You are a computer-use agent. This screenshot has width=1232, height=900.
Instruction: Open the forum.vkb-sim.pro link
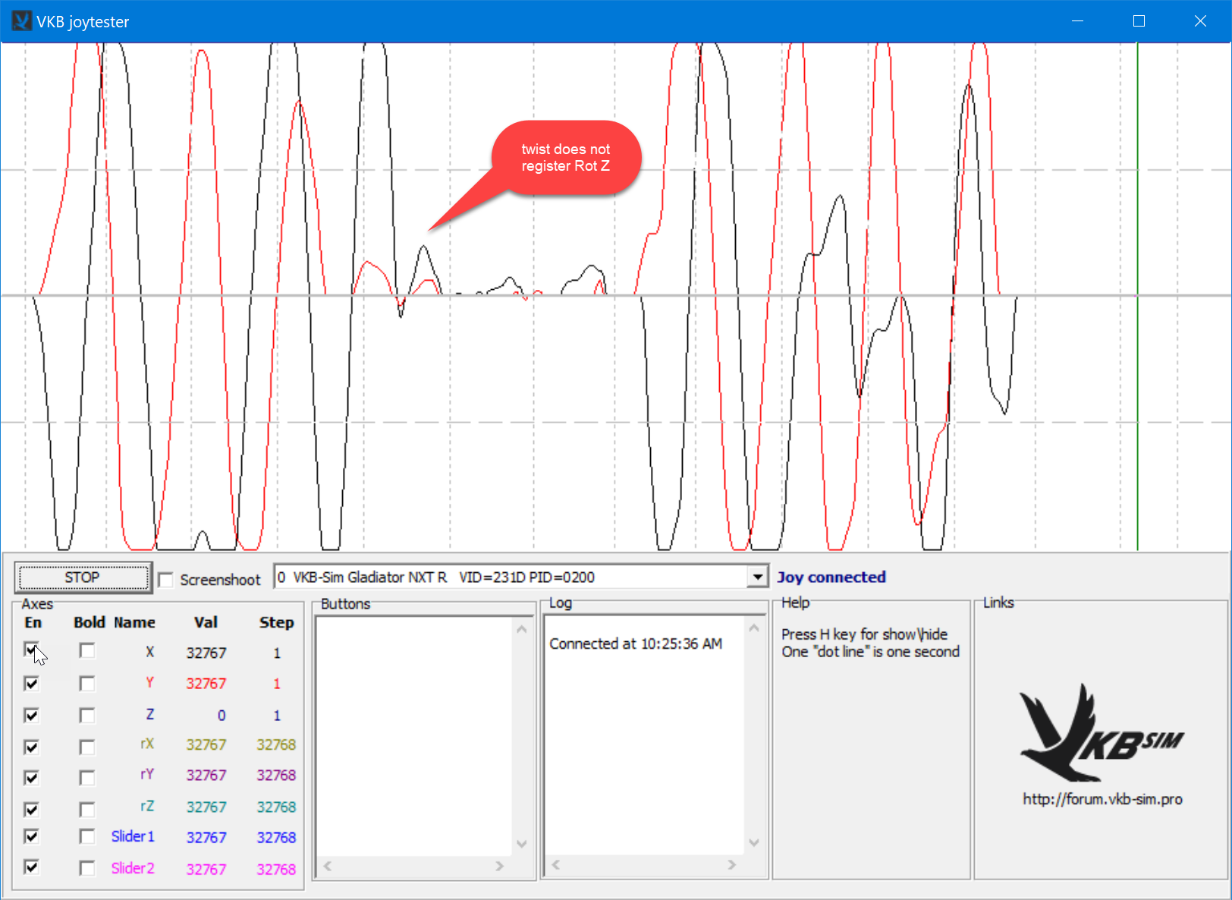click(x=1102, y=799)
